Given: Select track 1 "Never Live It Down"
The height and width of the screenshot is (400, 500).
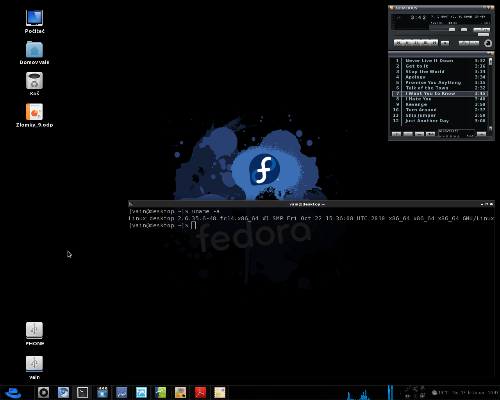Looking at the screenshot, I should [440, 61].
